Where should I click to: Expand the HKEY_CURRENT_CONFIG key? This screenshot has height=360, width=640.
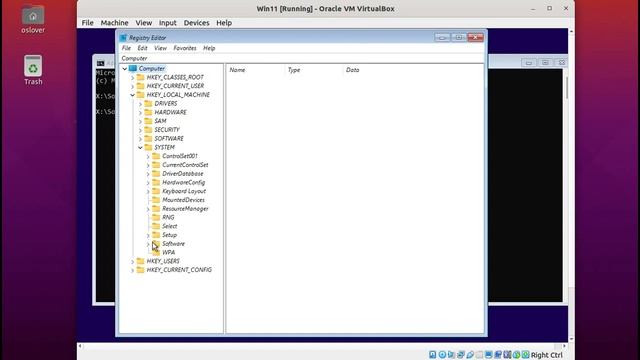tap(132, 270)
